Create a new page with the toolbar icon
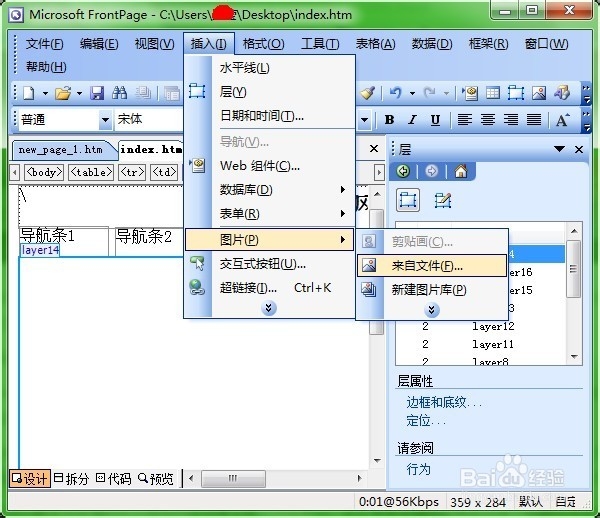Viewport: 600px width, 518px height. coord(29,93)
